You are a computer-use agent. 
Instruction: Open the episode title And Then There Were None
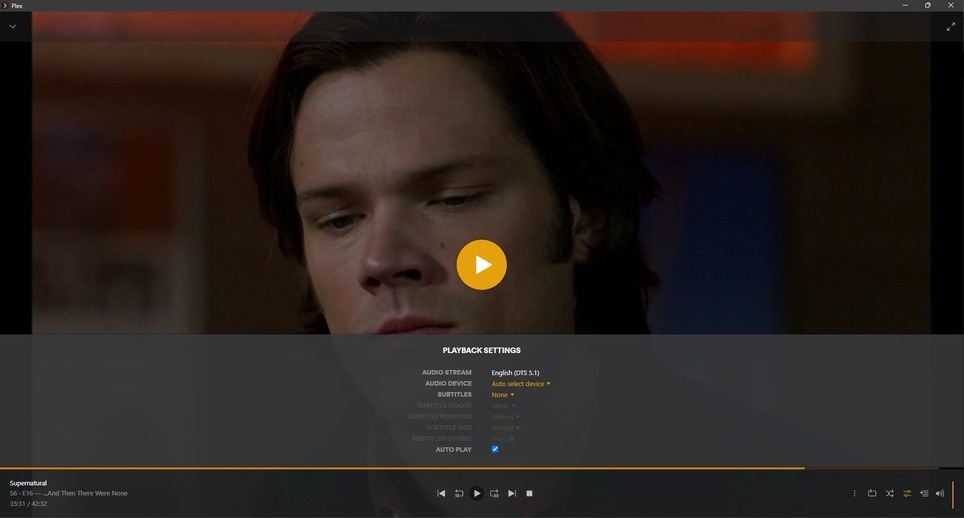click(85, 493)
